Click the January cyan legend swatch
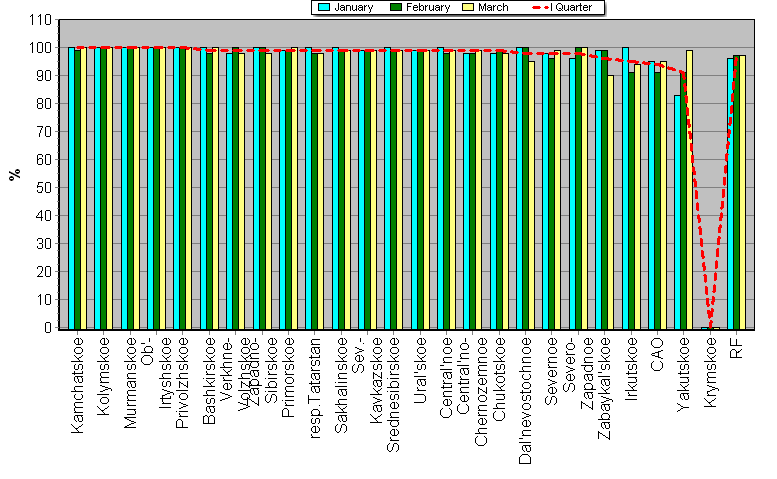The height and width of the screenshot is (479, 777). click(x=324, y=7)
